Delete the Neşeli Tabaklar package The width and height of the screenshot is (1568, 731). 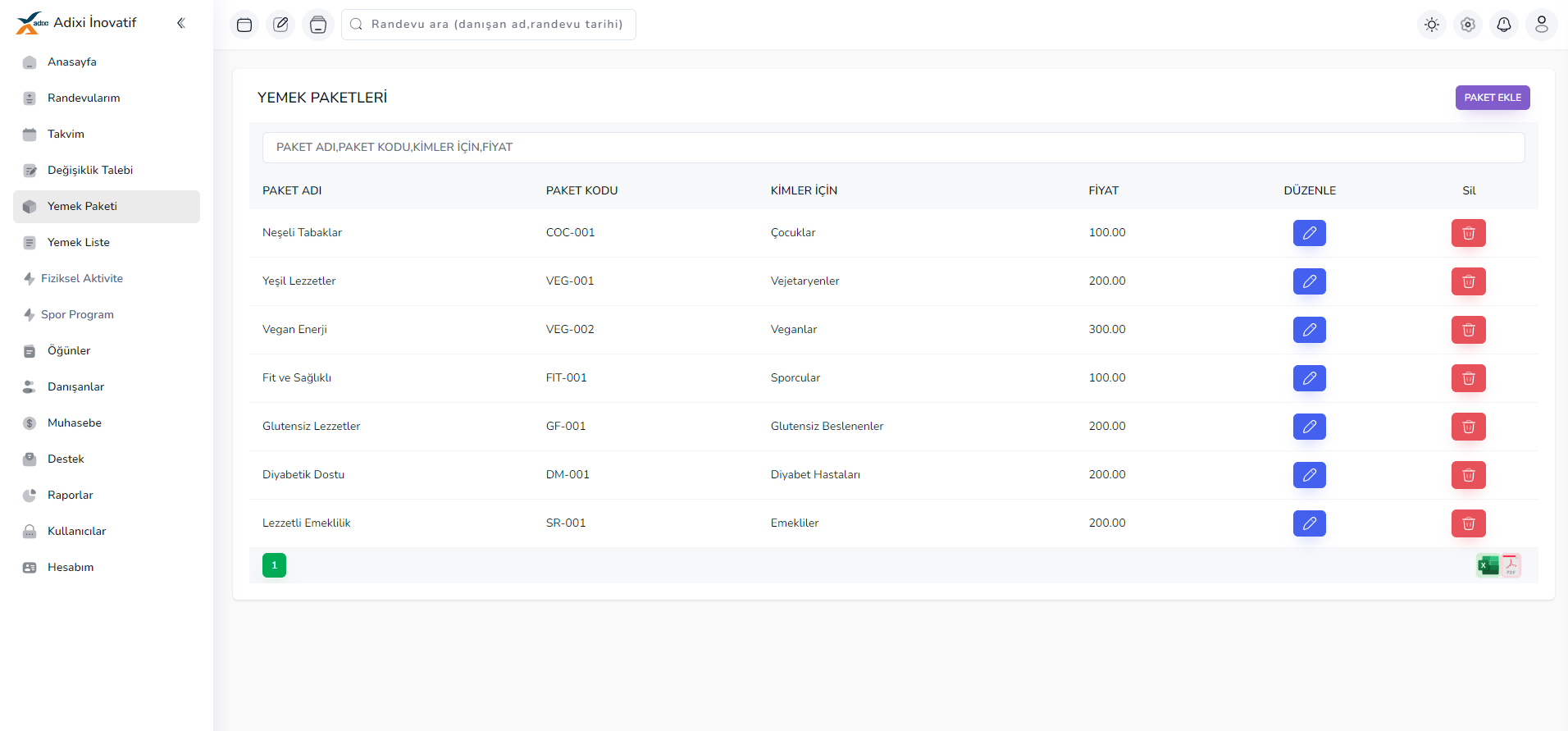1469,233
